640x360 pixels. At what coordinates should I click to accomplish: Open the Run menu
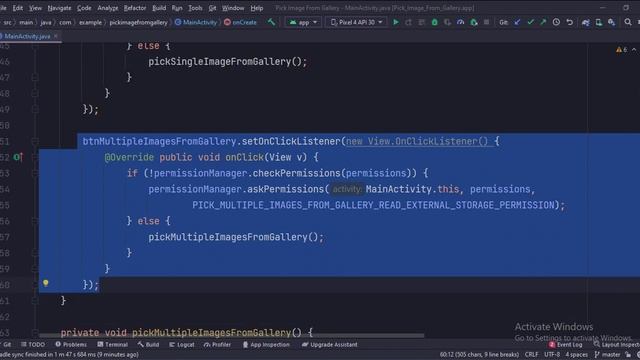tap(177, 8)
